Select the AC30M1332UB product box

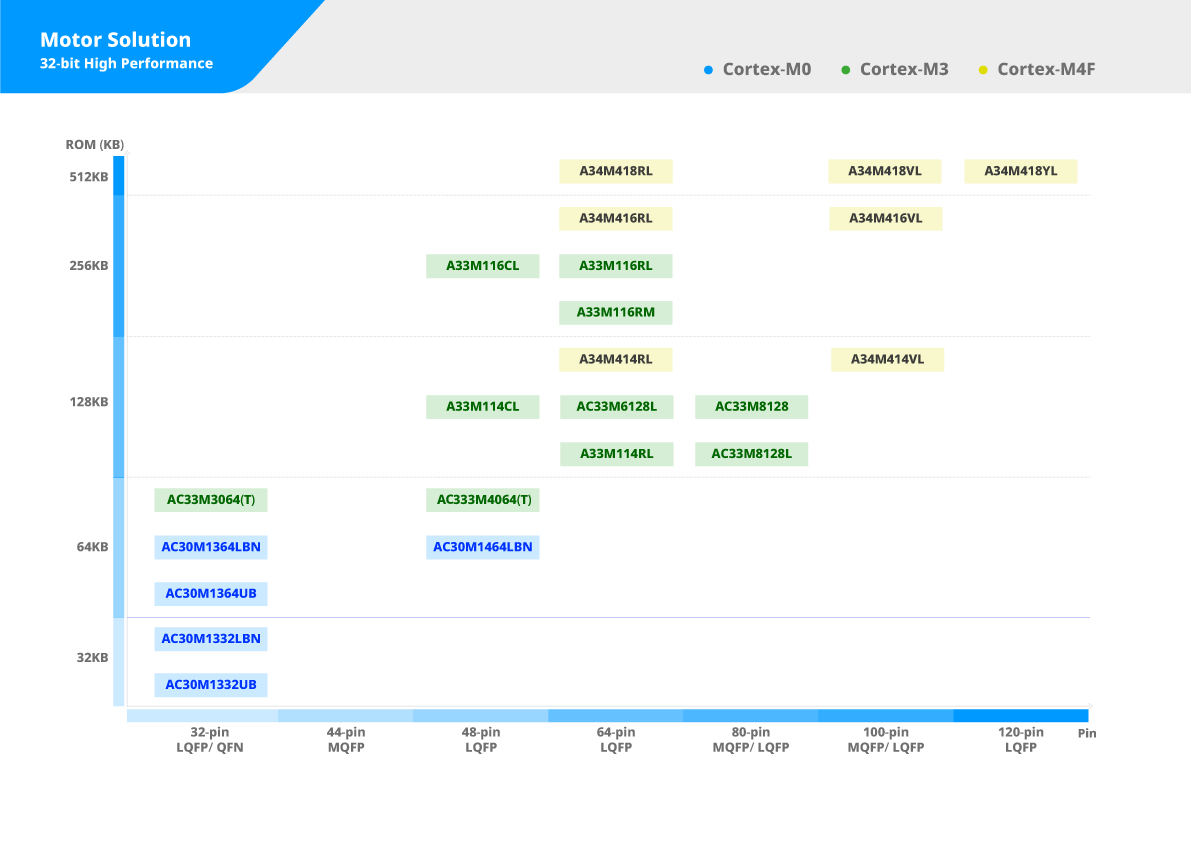(x=211, y=685)
